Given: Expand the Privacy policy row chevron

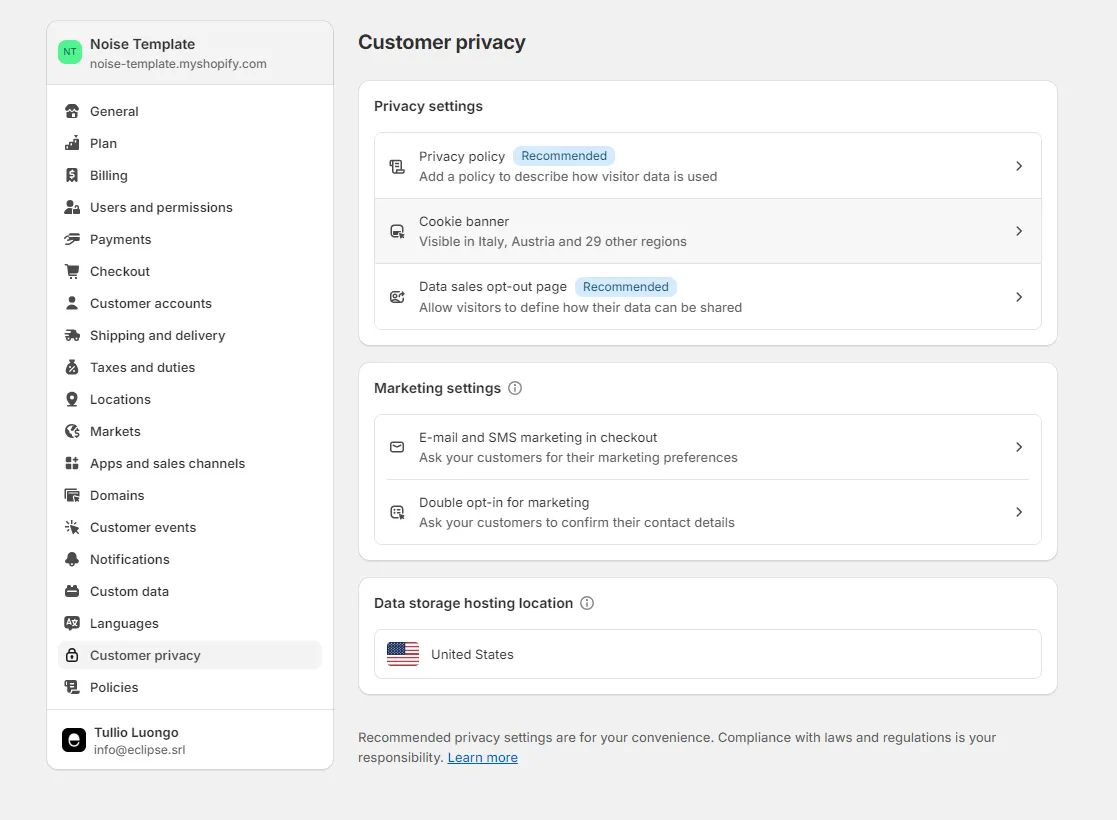Looking at the screenshot, I should (x=1019, y=166).
